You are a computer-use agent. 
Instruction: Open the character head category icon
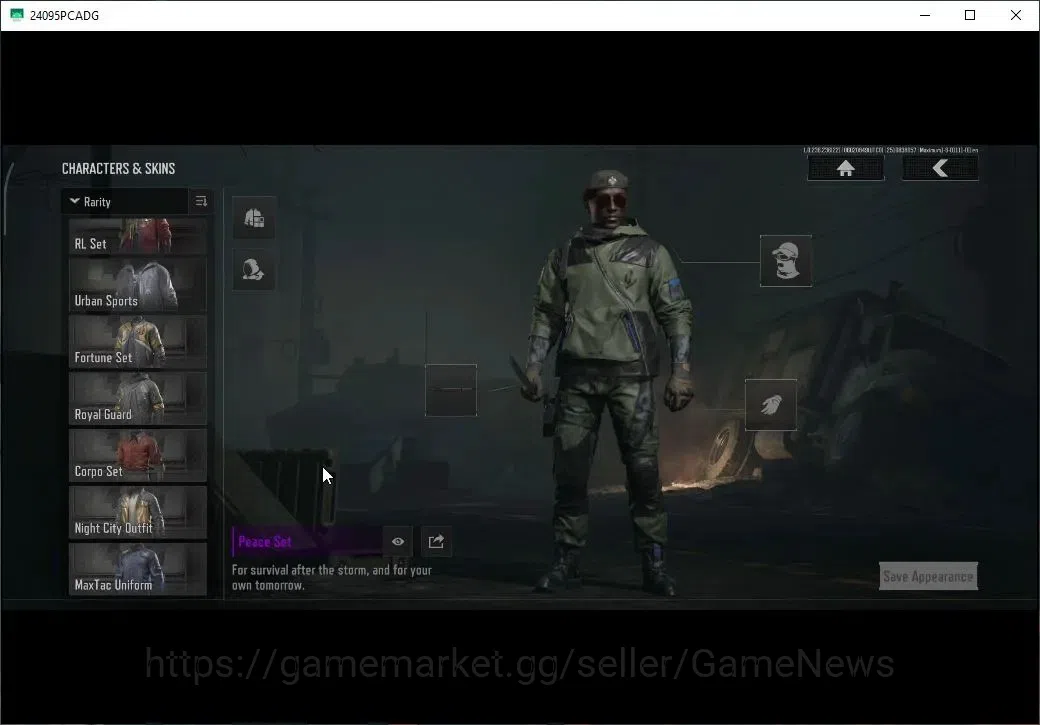[254, 269]
